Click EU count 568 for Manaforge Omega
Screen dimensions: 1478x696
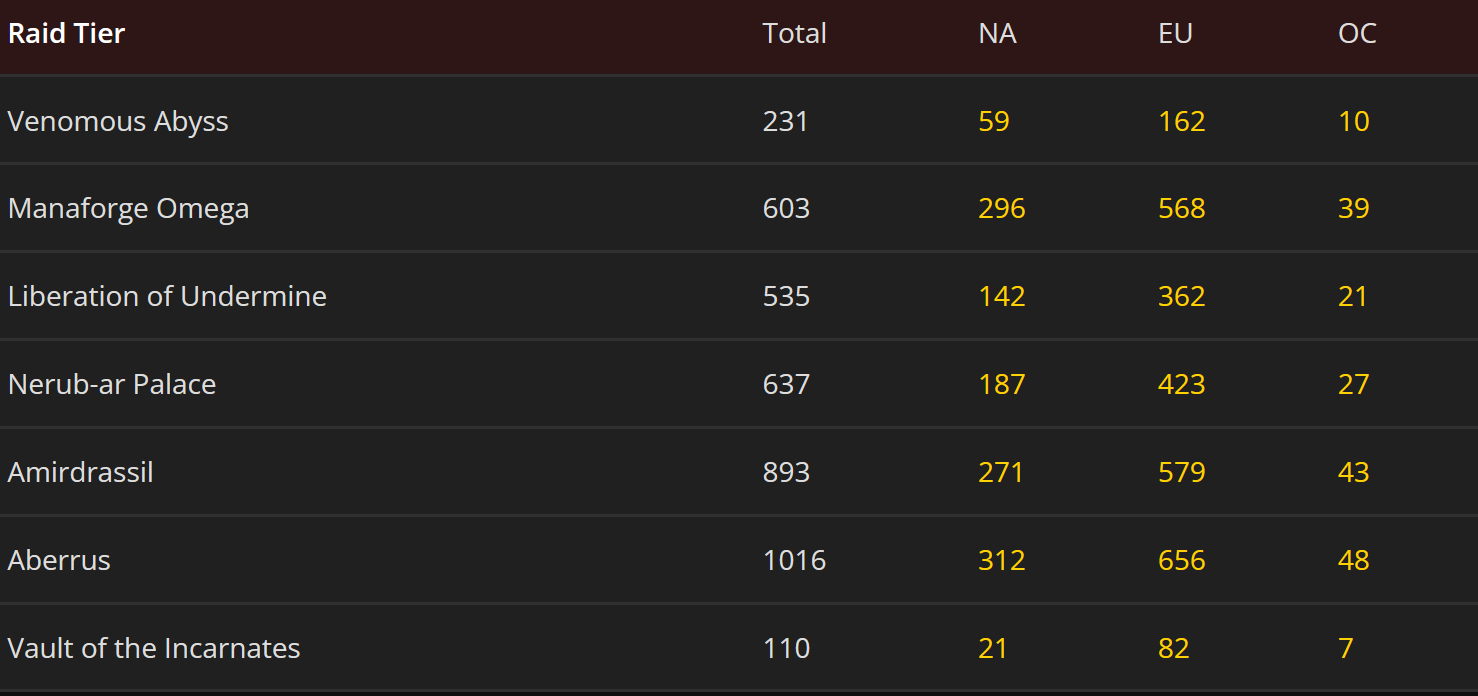point(1182,209)
